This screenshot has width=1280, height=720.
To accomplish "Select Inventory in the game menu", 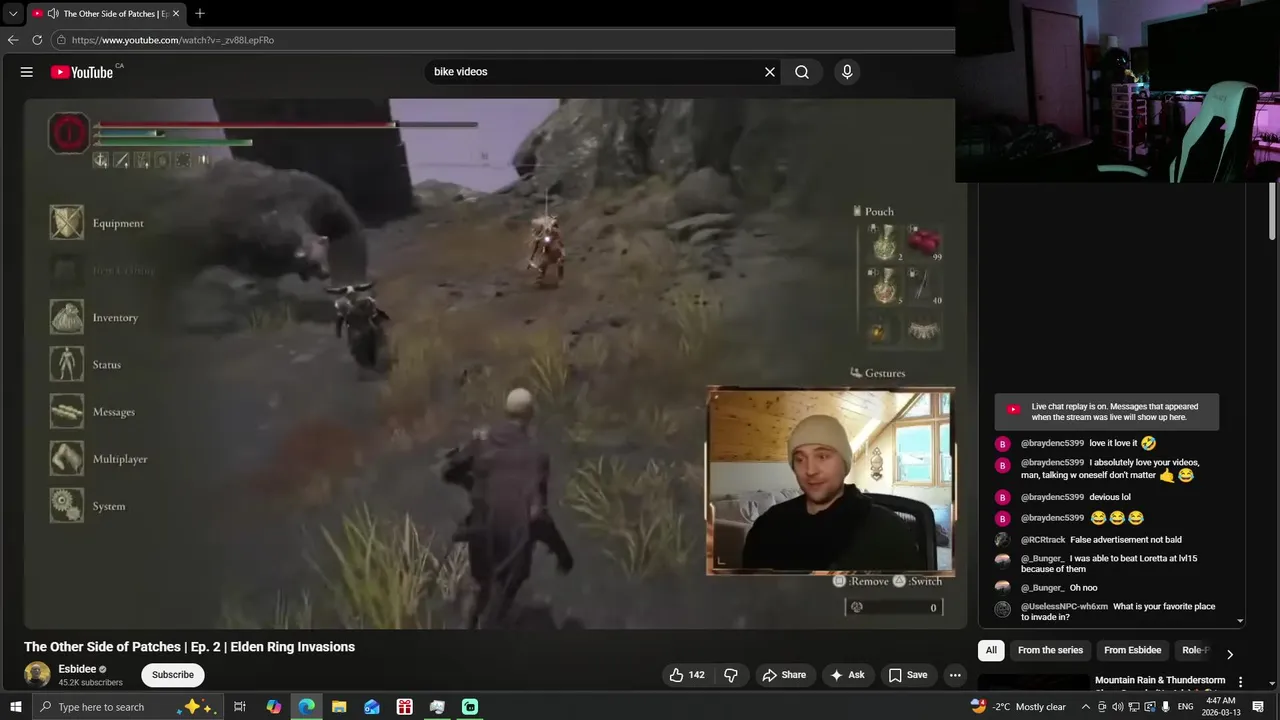I will [x=95, y=317].
